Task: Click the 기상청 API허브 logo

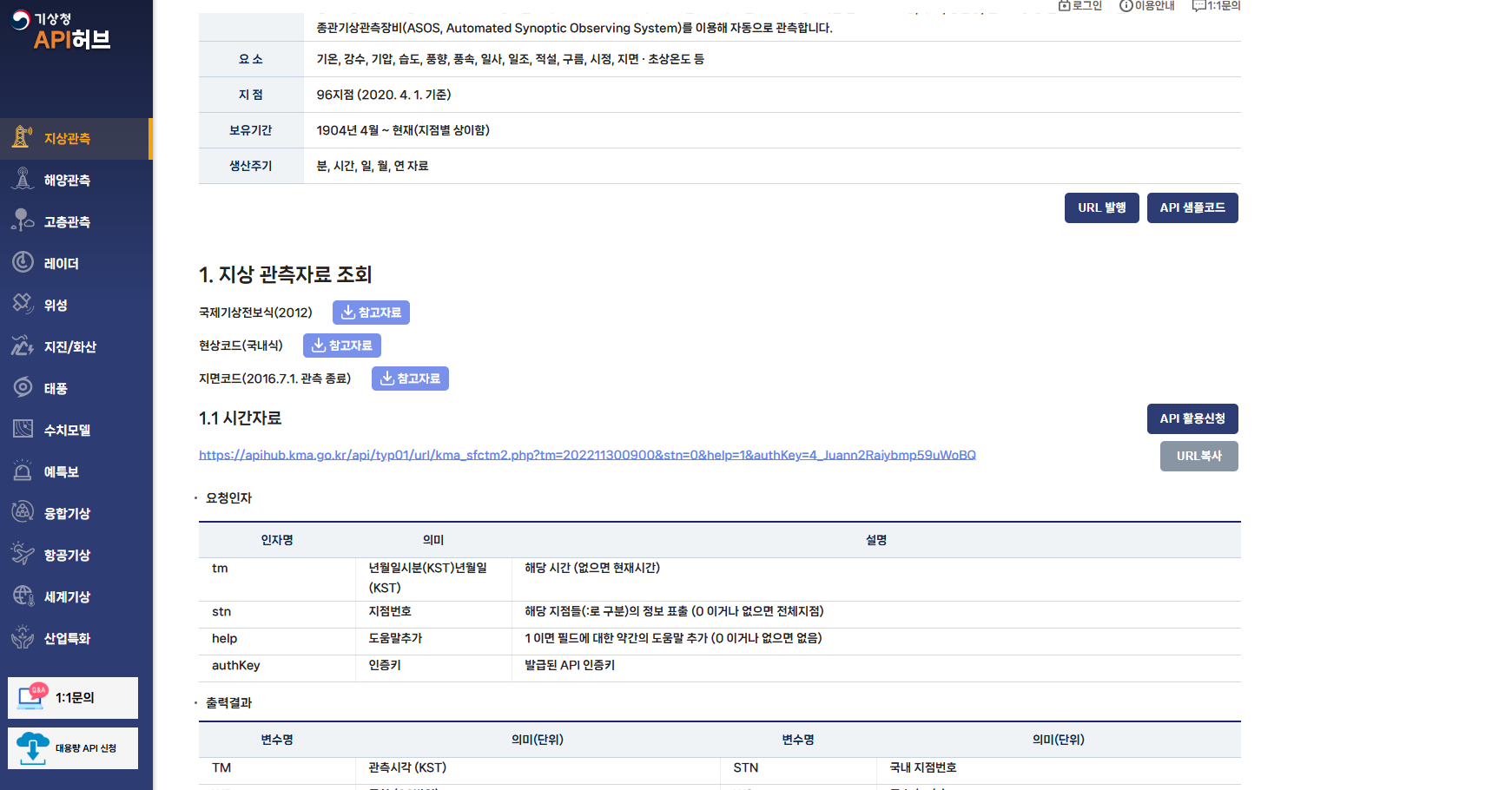Action: [61, 30]
